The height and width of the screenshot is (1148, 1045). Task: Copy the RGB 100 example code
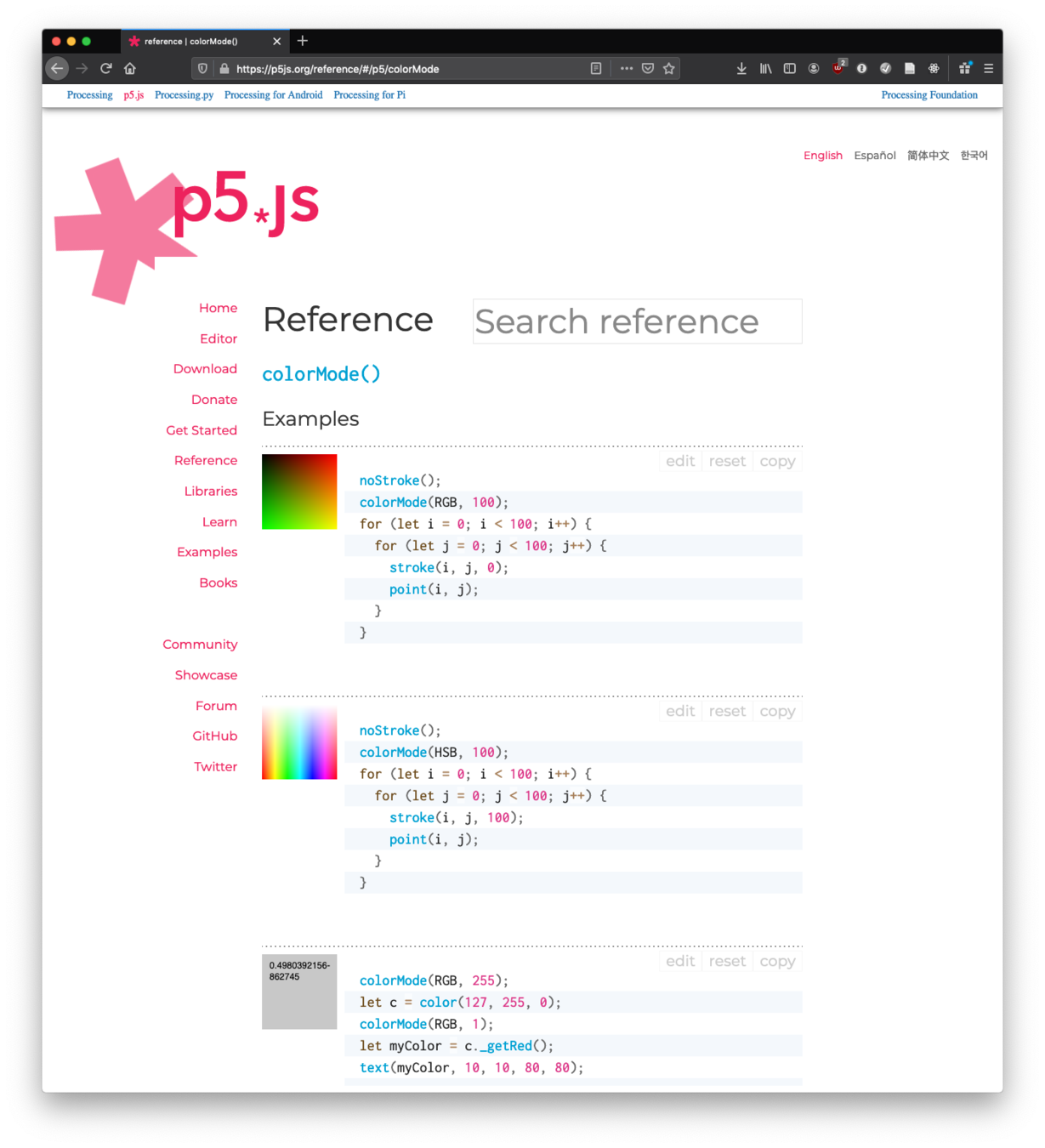(777, 461)
